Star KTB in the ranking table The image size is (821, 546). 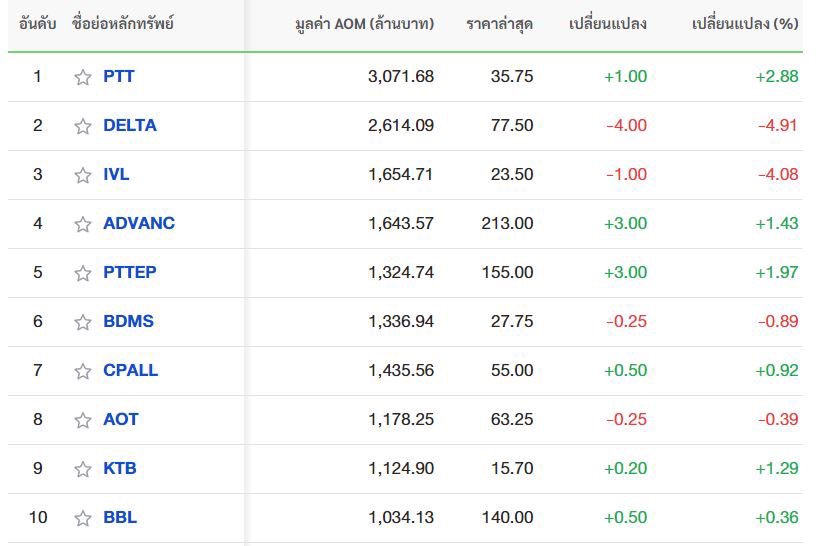pyautogui.click(x=83, y=469)
